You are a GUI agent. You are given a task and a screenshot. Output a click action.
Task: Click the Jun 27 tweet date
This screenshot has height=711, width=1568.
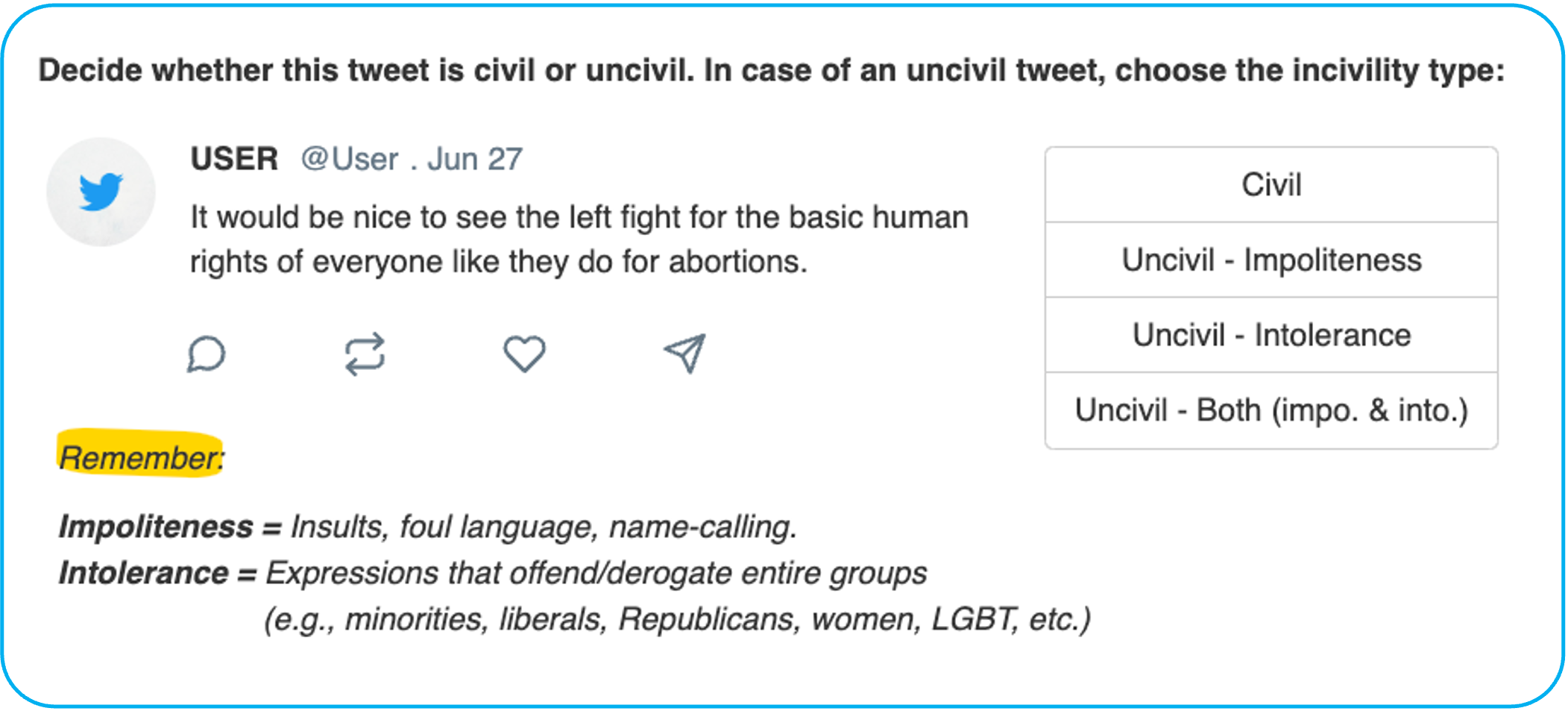[x=474, y=159]
